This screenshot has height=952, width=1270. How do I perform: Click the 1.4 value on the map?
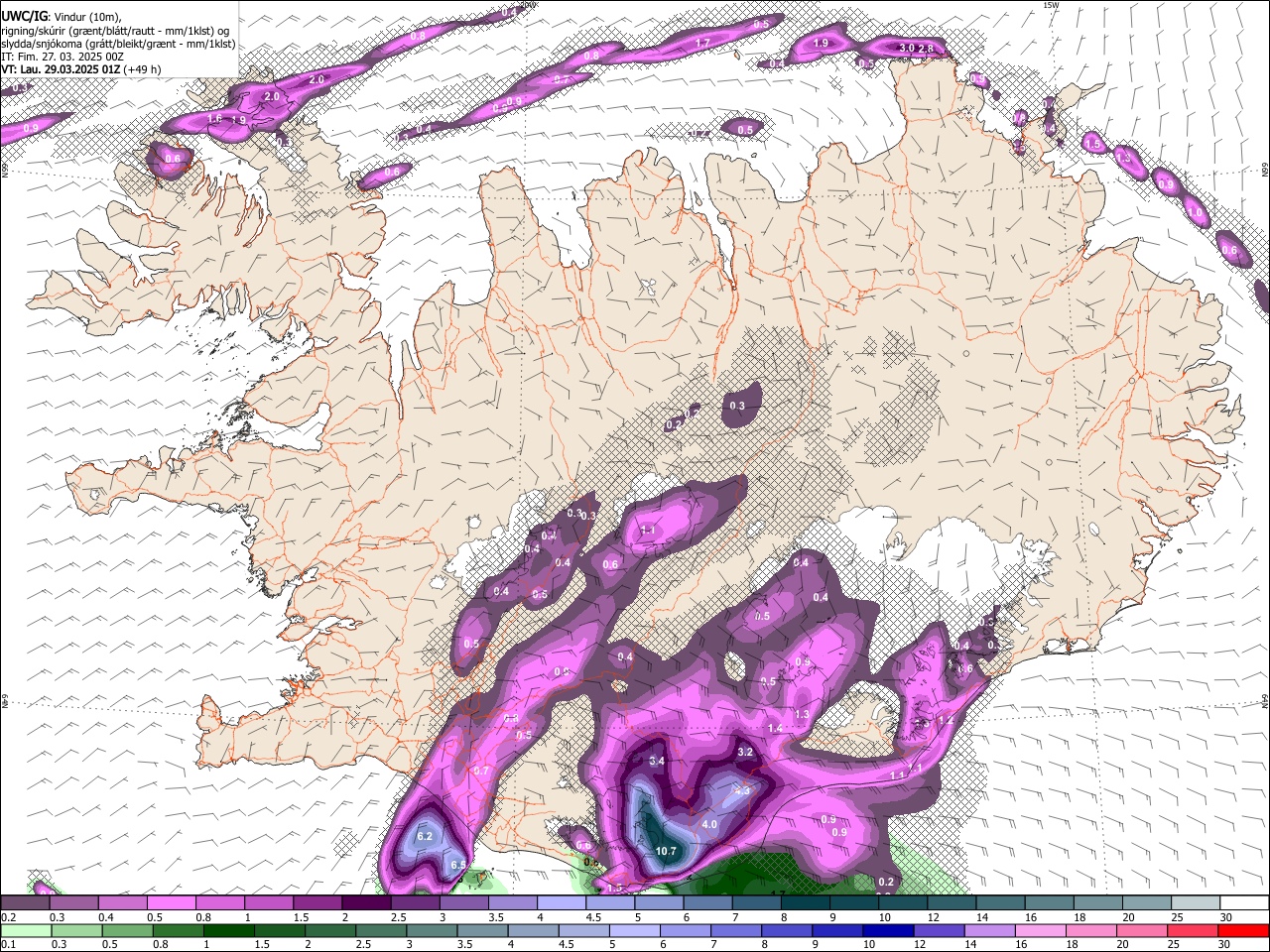point(775,729)
